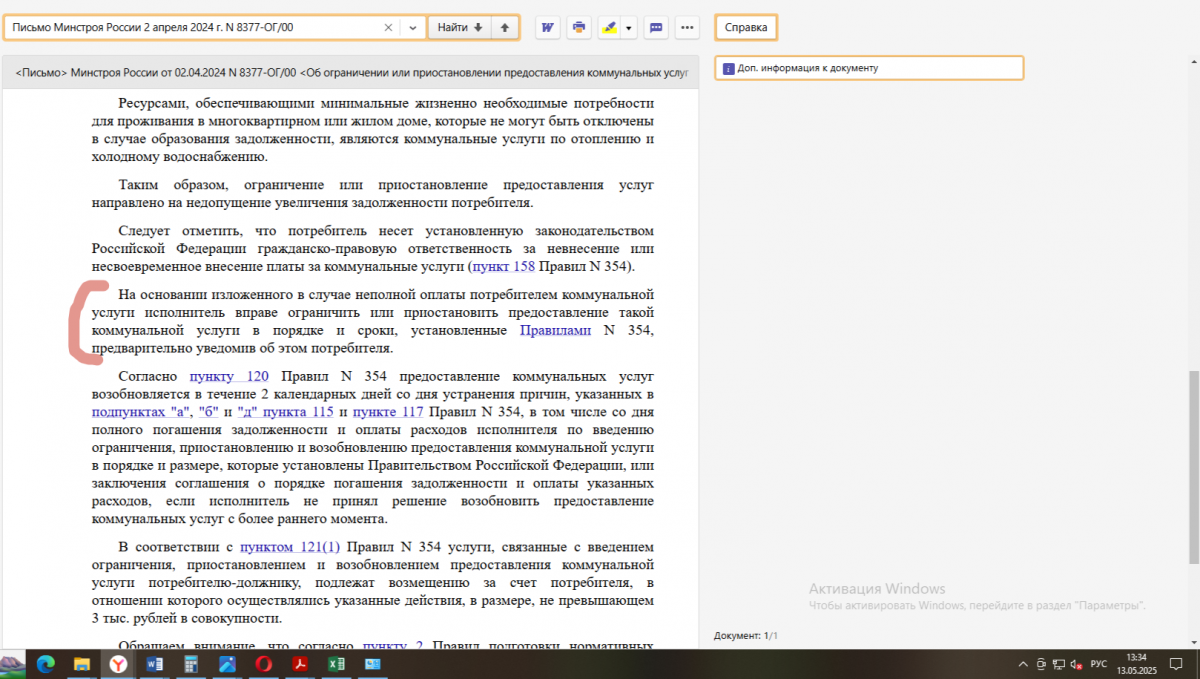
Task: Open the three-dots more options menu
Action: pyautogui.click(x=686, y=28)
